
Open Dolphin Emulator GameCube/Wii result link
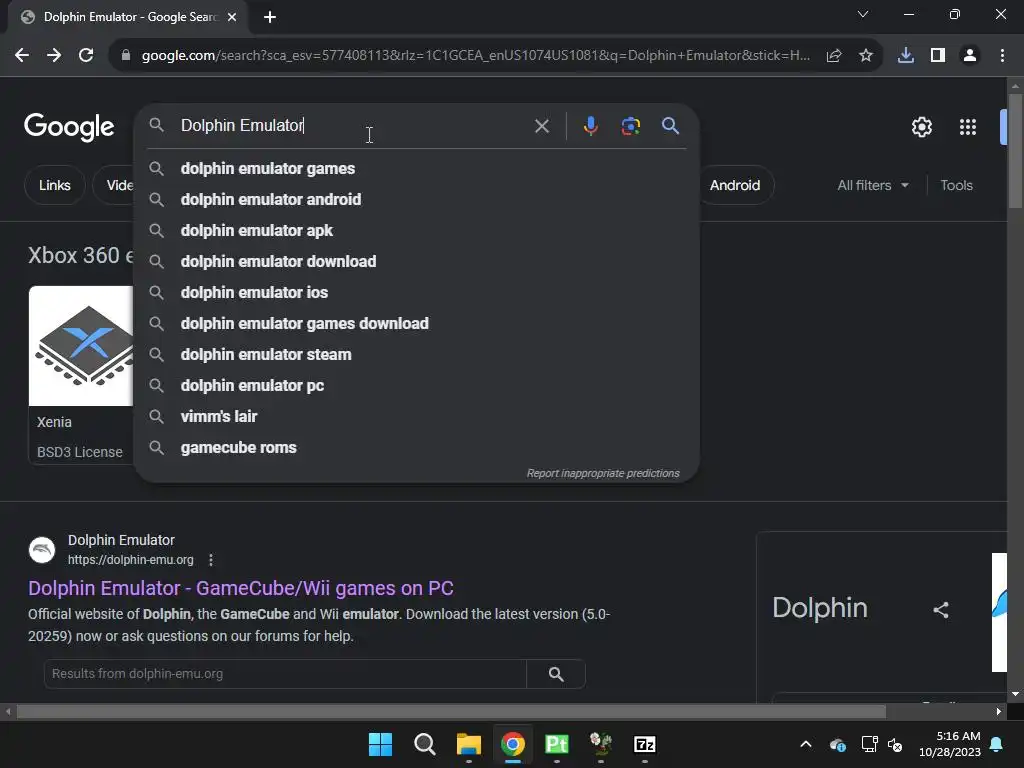[x=240, y=588]
